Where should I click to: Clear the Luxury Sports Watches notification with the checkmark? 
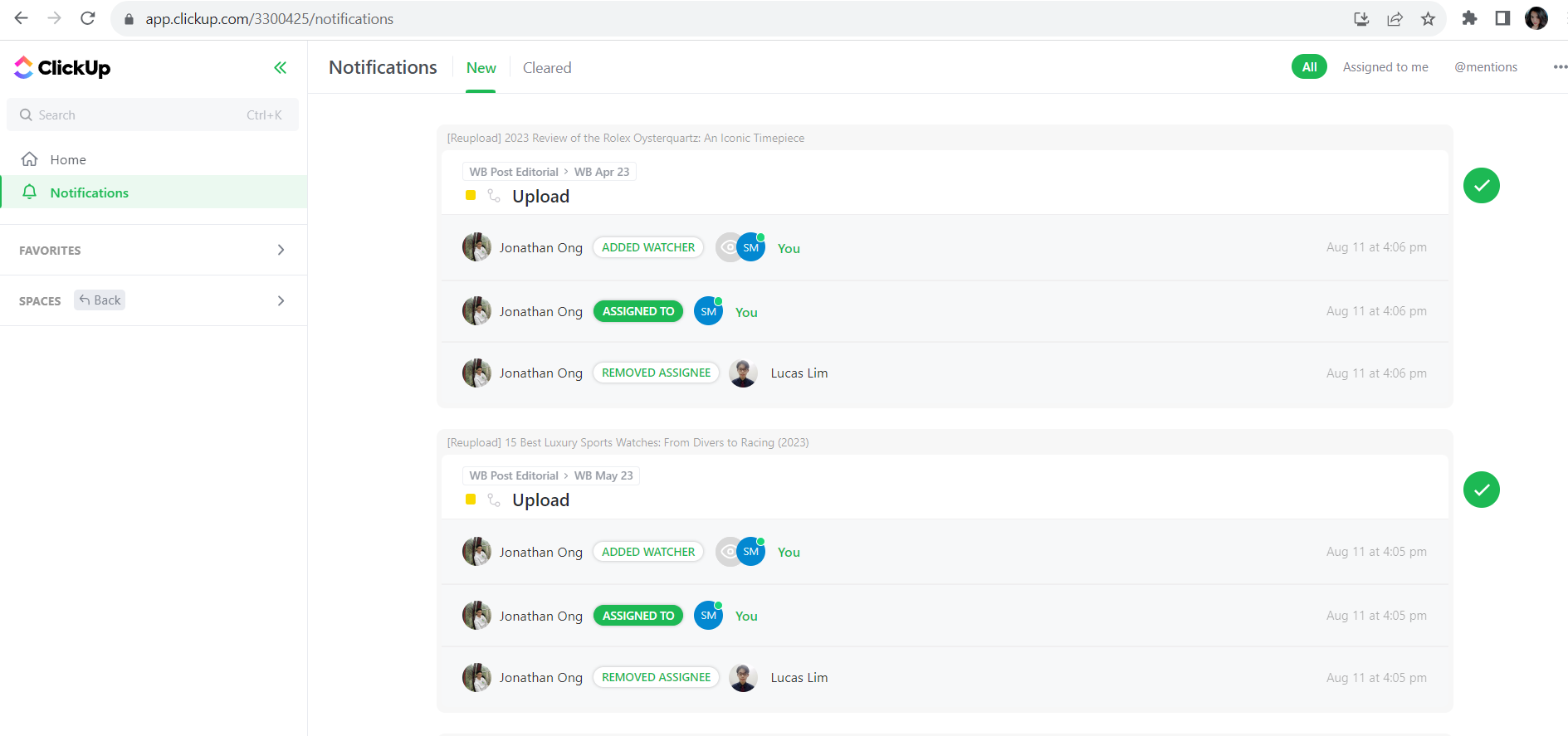pyautogui.click(x=1481, y=490)
